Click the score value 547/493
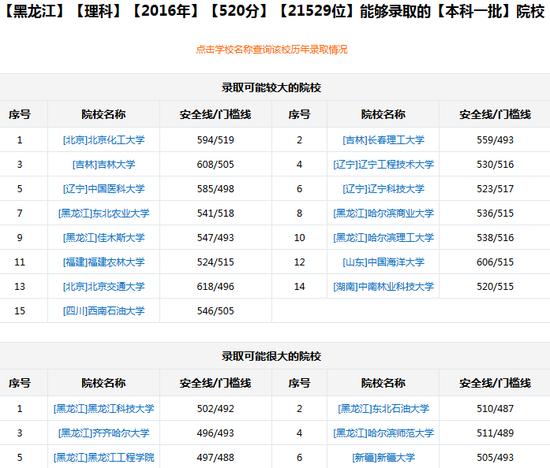This screenshot has width=550, height=468. pyautogui.click(x=215, y=238)
